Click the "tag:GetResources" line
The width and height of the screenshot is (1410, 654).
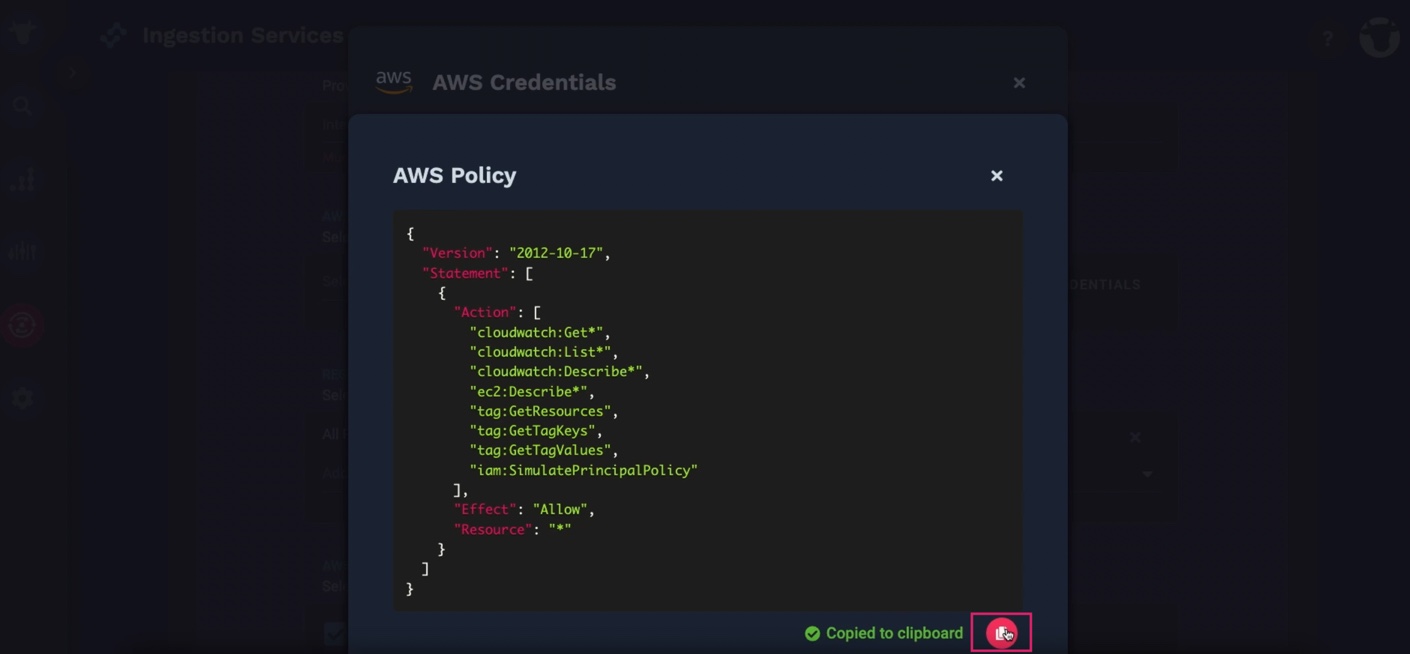click(544, 411)
